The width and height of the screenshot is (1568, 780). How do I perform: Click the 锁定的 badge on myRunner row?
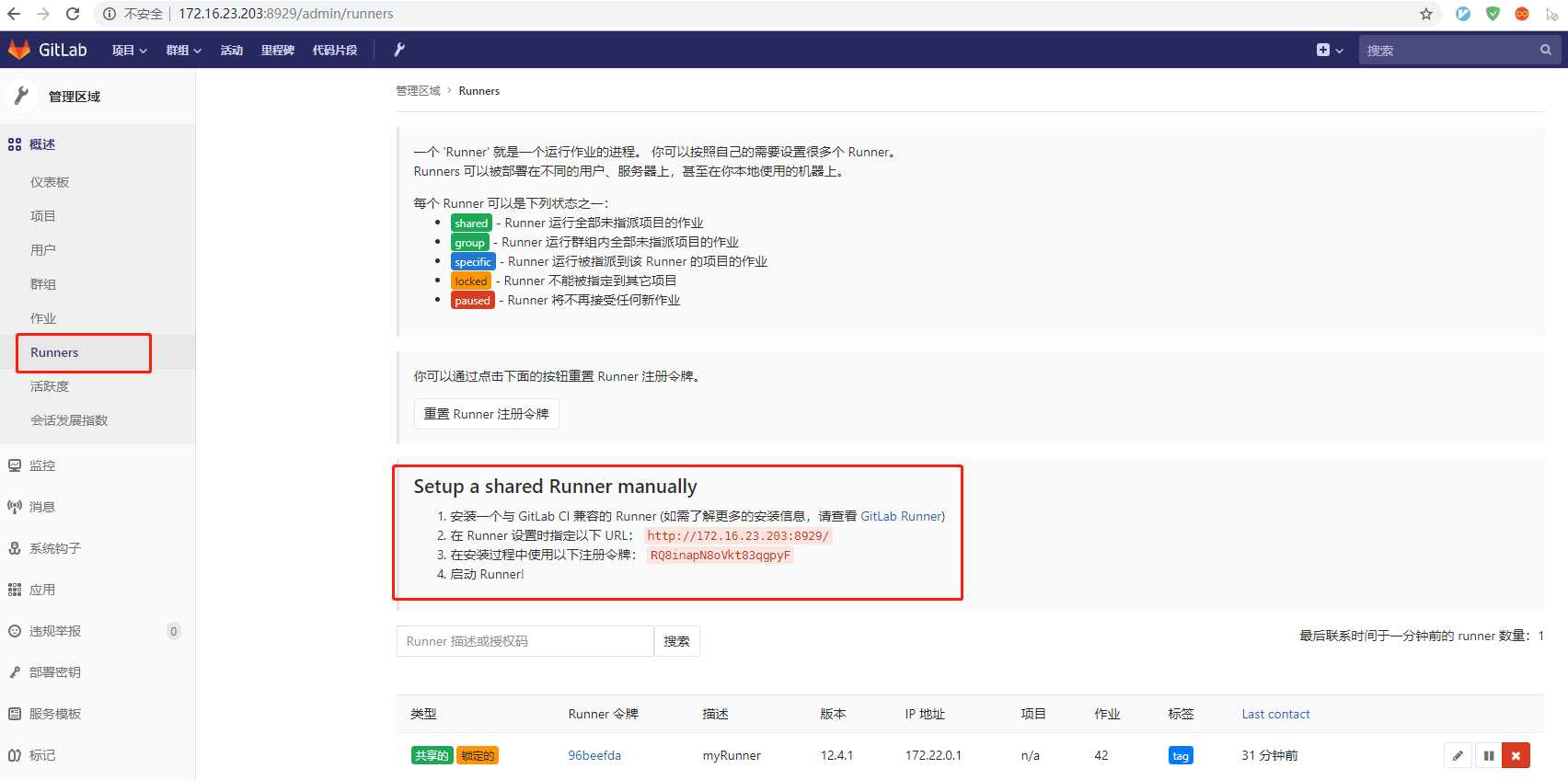click(x=478, y=755)
